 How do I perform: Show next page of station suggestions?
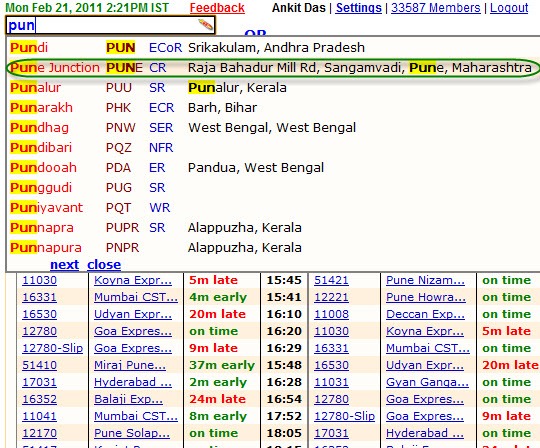[x=64, y=264]
